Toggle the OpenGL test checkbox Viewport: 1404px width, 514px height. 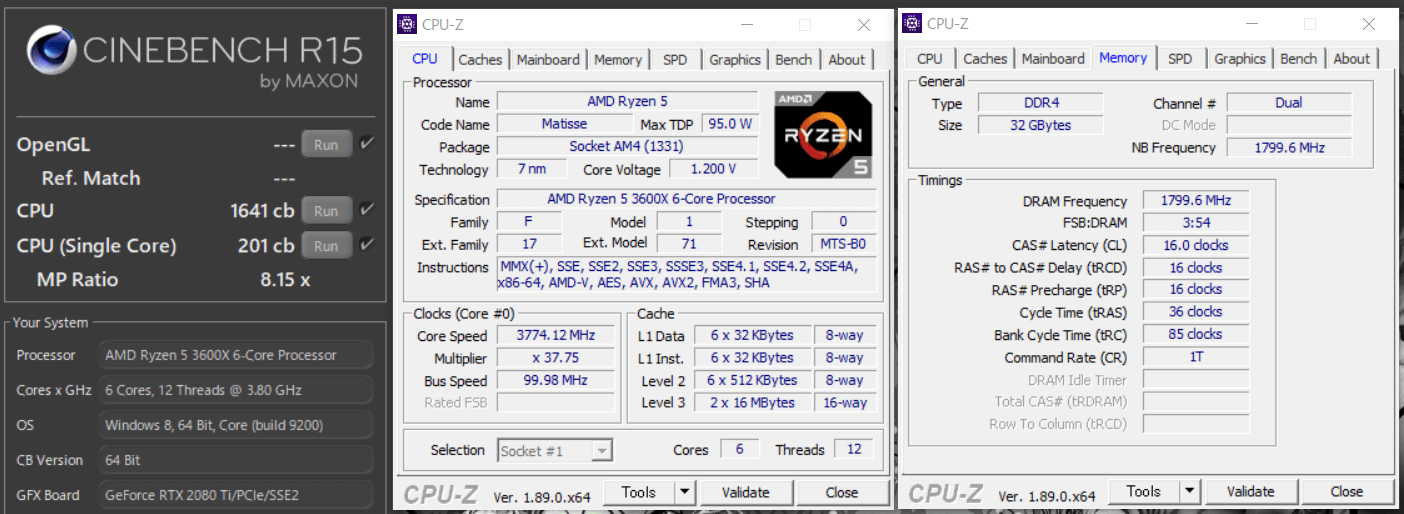click(x=367, y=144)
